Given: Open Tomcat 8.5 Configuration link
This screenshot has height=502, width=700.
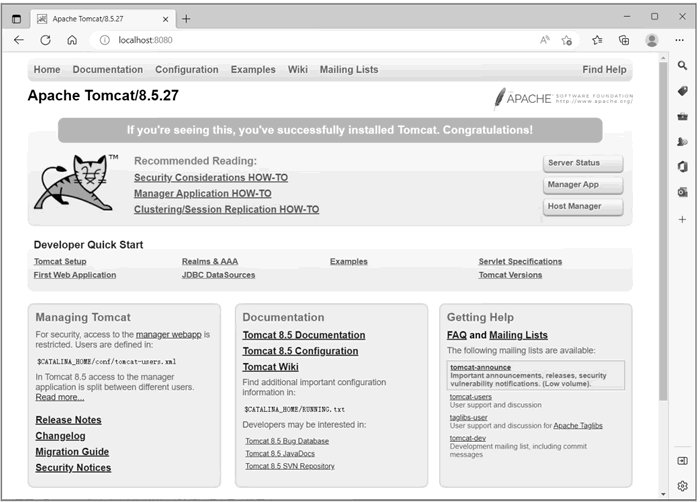Looking at the screenshot, I should point(300,351).
